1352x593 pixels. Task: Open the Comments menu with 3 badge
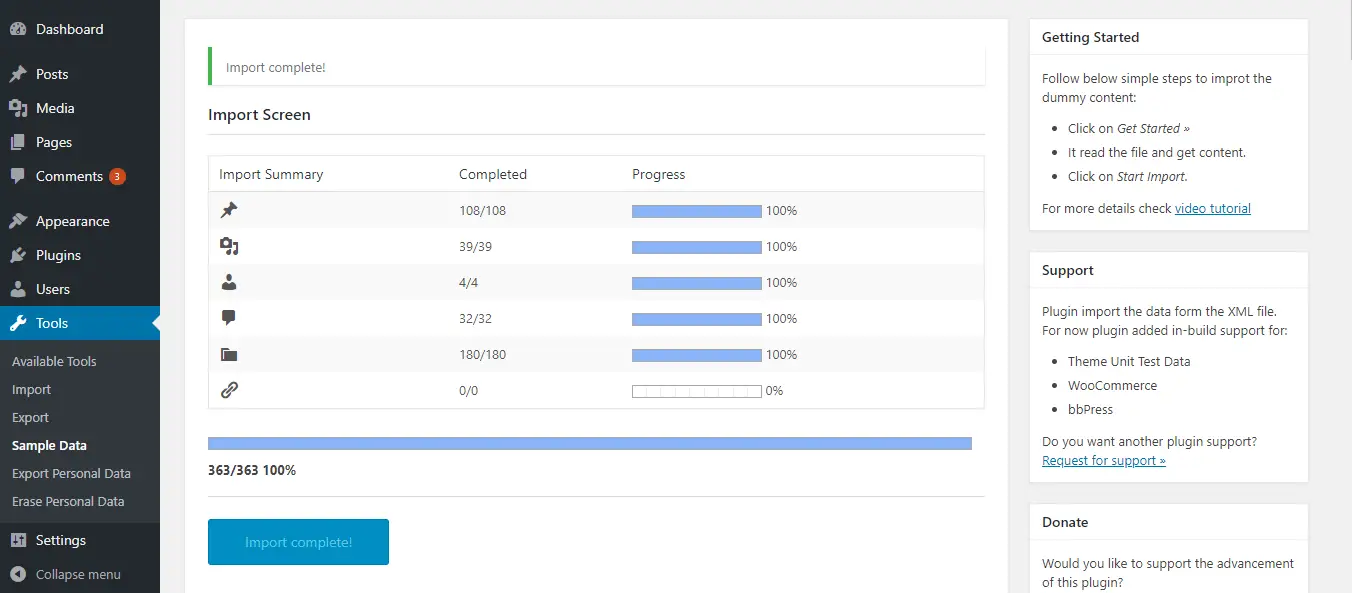point(80,176)
